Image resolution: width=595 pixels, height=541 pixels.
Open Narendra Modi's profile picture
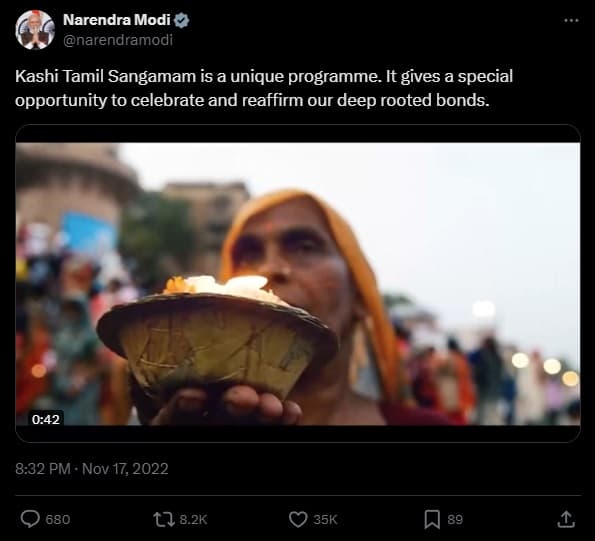35,30
